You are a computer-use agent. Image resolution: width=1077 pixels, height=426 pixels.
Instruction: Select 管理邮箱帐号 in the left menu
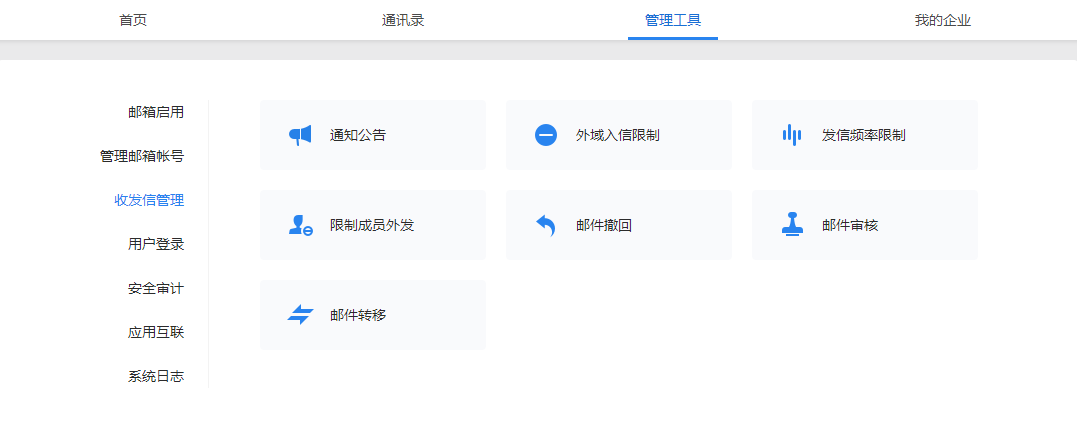click(142, 156)
